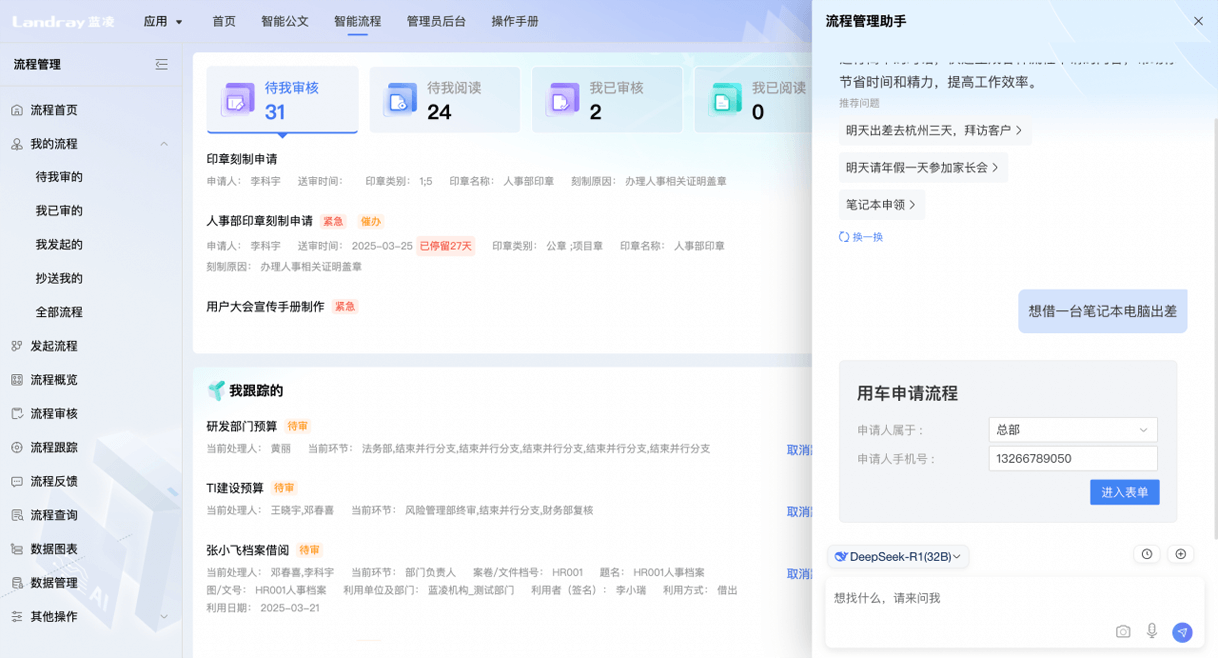
Task: Open the DeepSeek-R1(32B) model selector
Action: pos(898,557)
